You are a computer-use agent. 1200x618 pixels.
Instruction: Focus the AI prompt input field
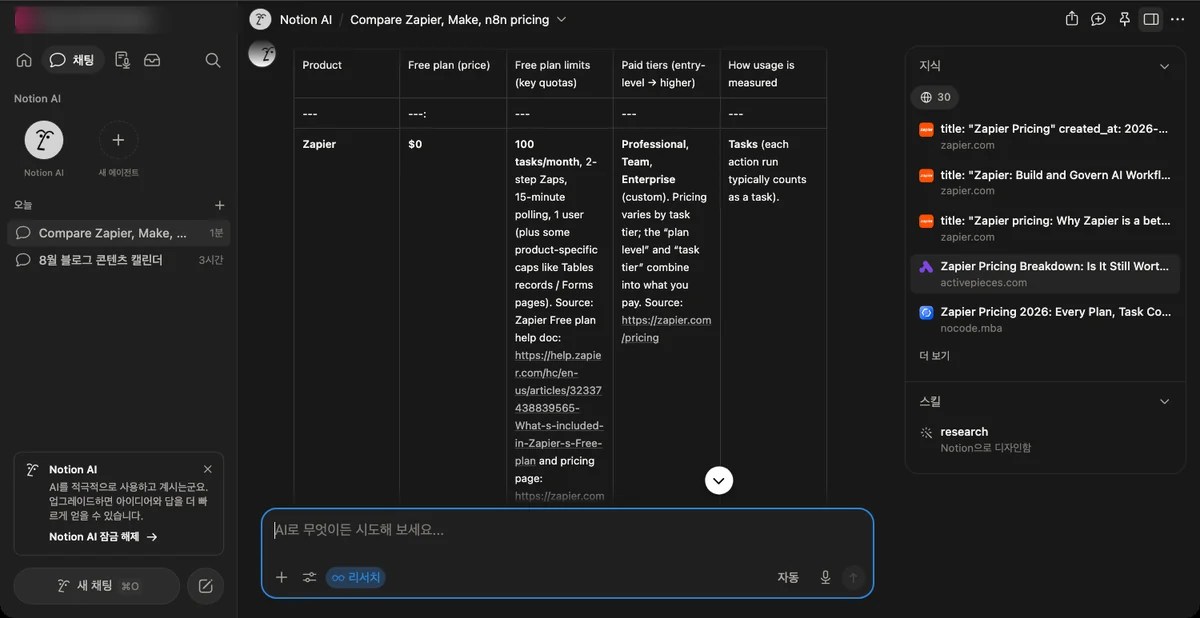pyautogui.click(x=567, y=531)
